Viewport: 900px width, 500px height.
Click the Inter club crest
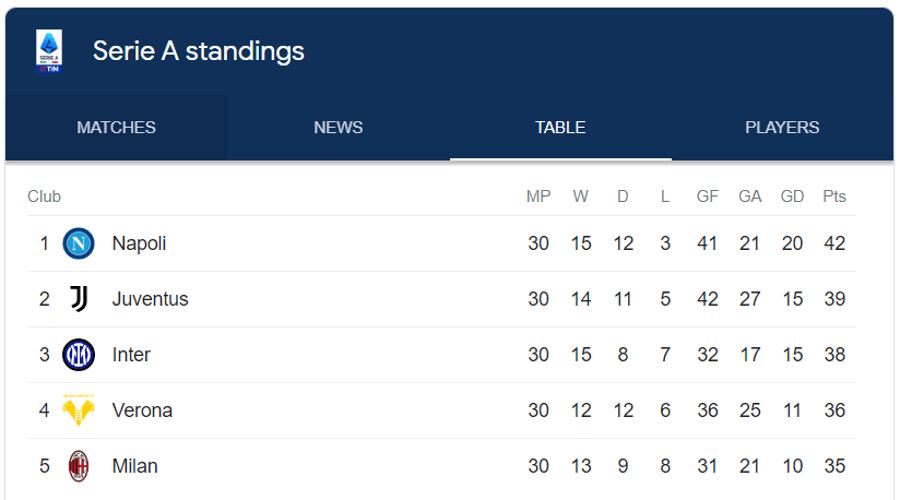(x=78, y=355)
